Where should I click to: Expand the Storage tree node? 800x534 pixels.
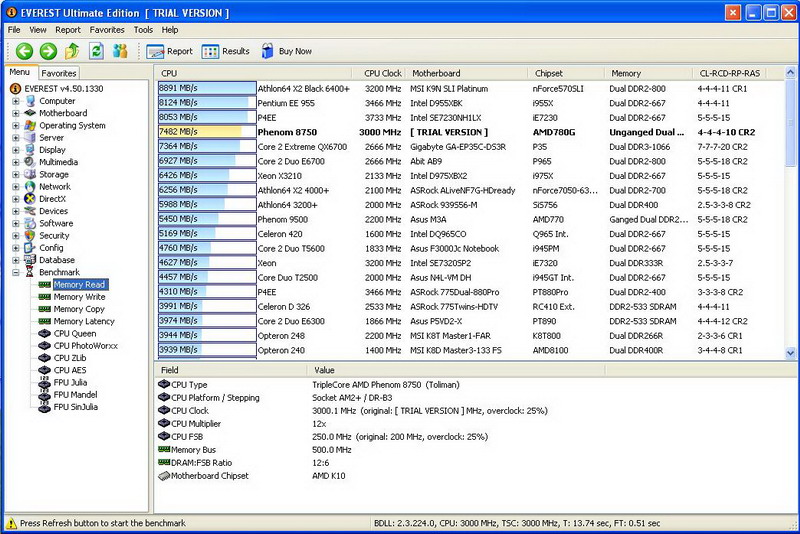coord(16,174)
